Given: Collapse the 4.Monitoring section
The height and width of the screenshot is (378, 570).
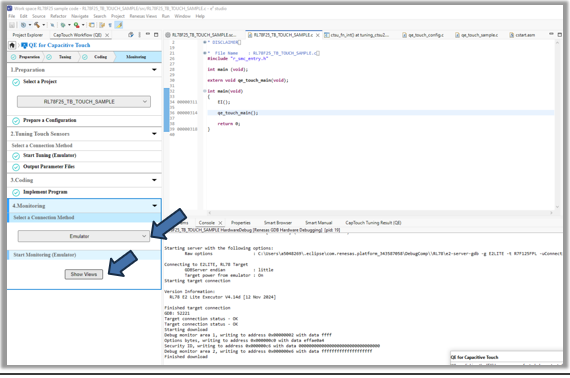Looking at the screenshot, I should 154,206.
